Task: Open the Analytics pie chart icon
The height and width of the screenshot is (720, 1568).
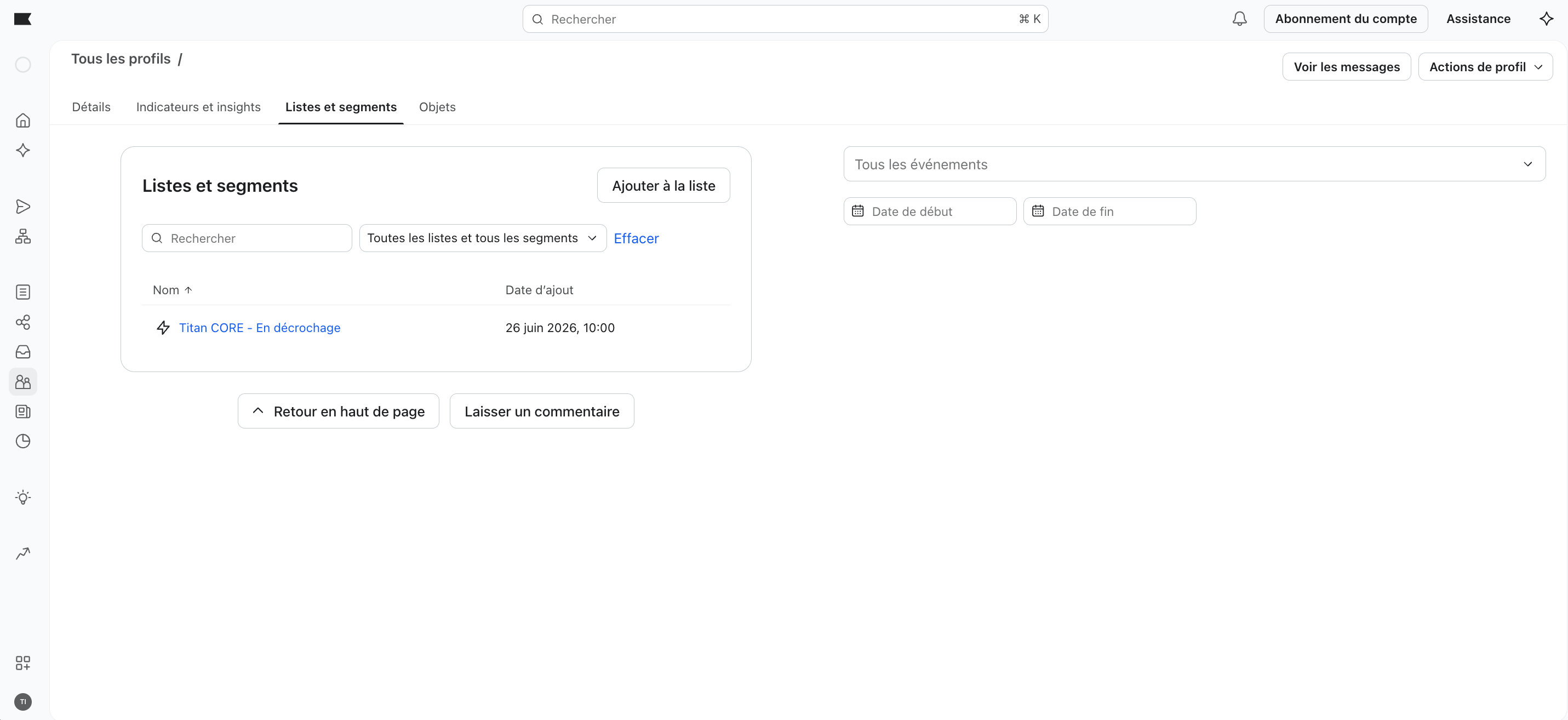Action: [23, 441]
